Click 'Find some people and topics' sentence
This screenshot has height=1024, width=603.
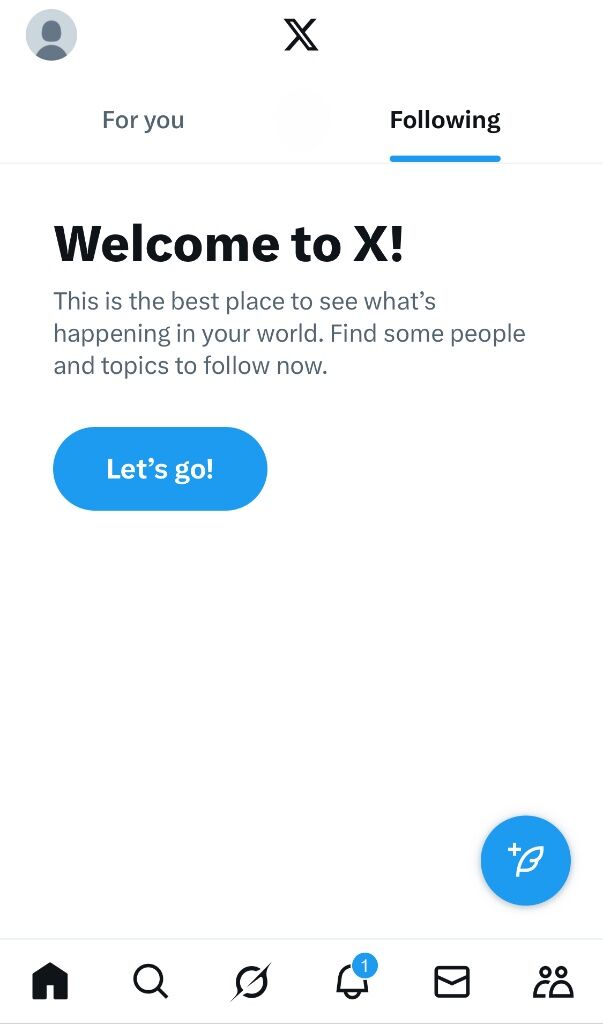(x=289, y=350)
